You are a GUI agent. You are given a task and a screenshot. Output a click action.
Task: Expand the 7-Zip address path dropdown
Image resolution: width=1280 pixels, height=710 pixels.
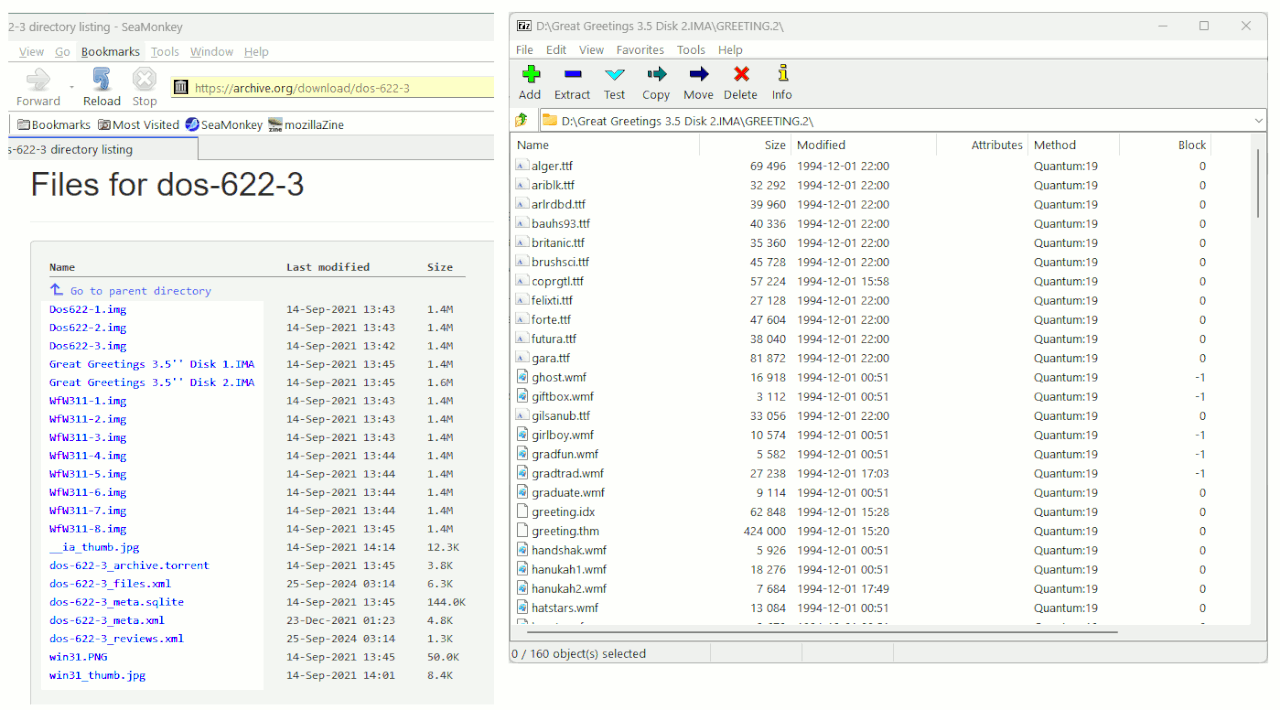pyautogui.click(x=1257, y=121)
